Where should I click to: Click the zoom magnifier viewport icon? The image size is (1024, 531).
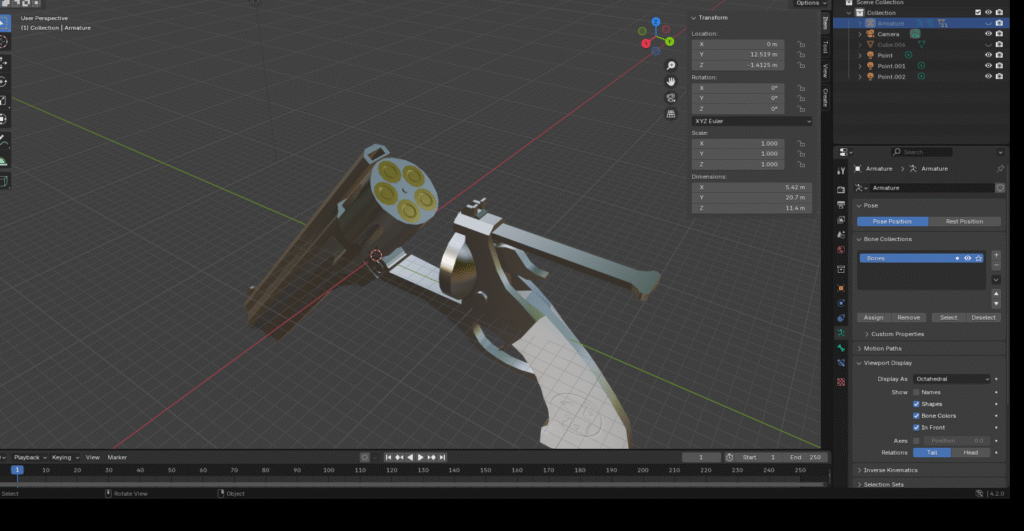click(670, 79)
